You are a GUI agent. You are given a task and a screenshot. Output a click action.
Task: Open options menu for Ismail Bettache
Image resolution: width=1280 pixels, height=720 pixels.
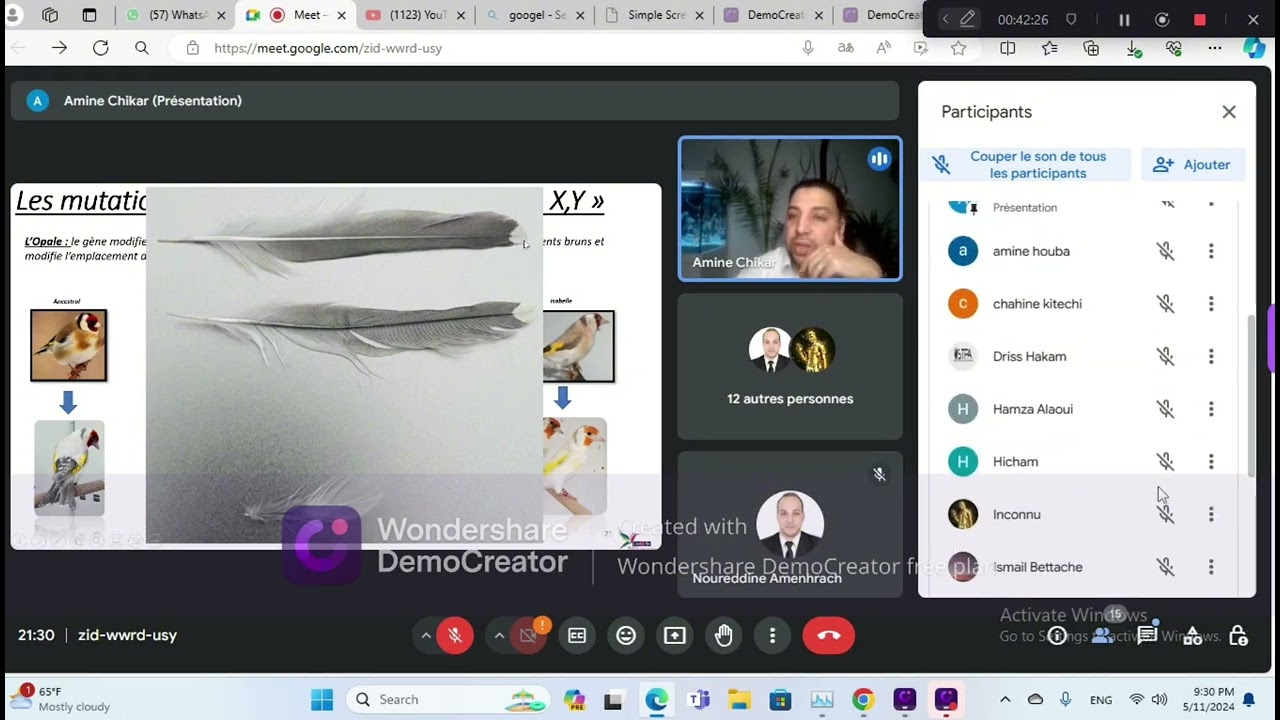tap(1211, 567)
